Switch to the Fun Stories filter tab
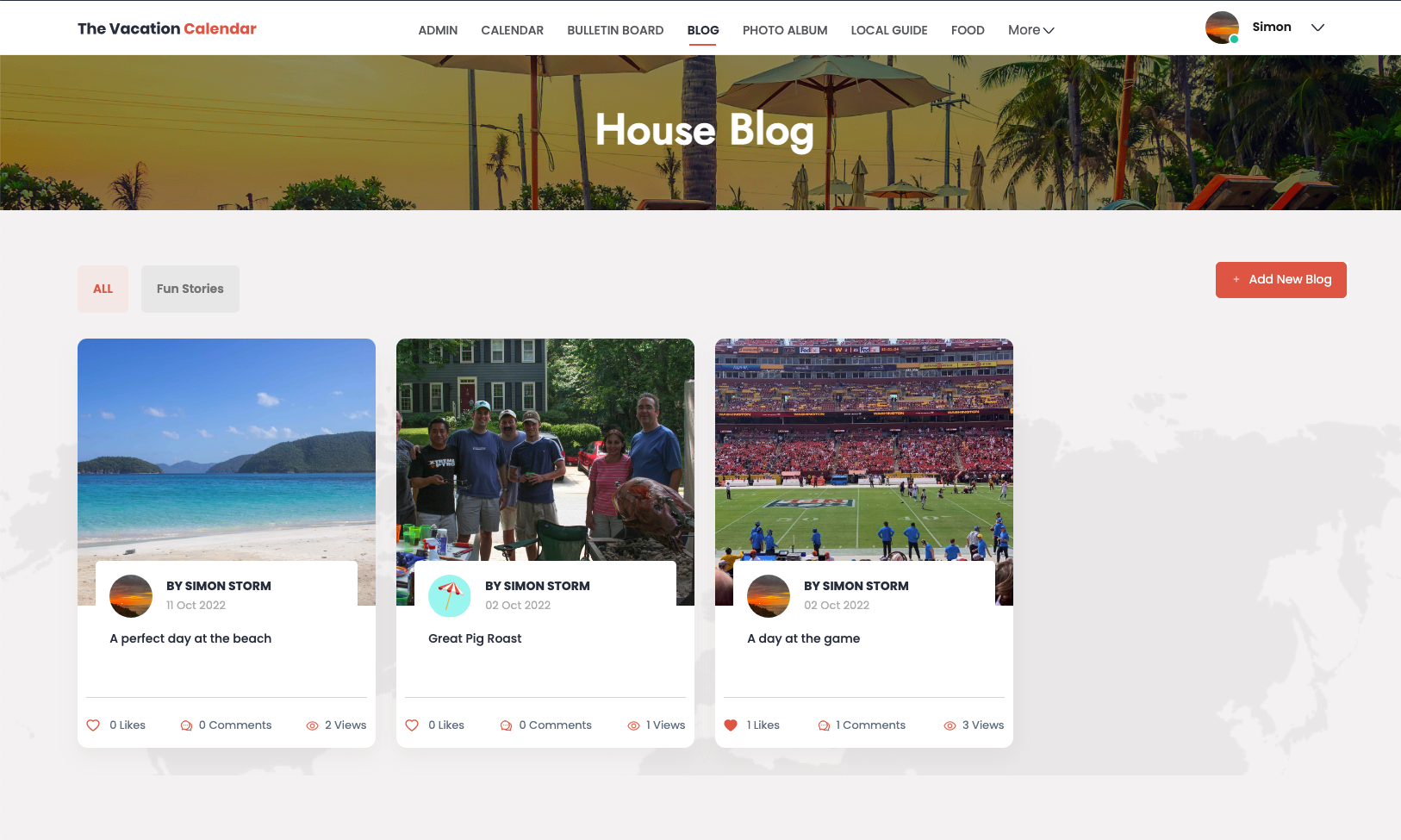Image resolution: width=1401 pixels, height=840 pixels. coord(190,289)
